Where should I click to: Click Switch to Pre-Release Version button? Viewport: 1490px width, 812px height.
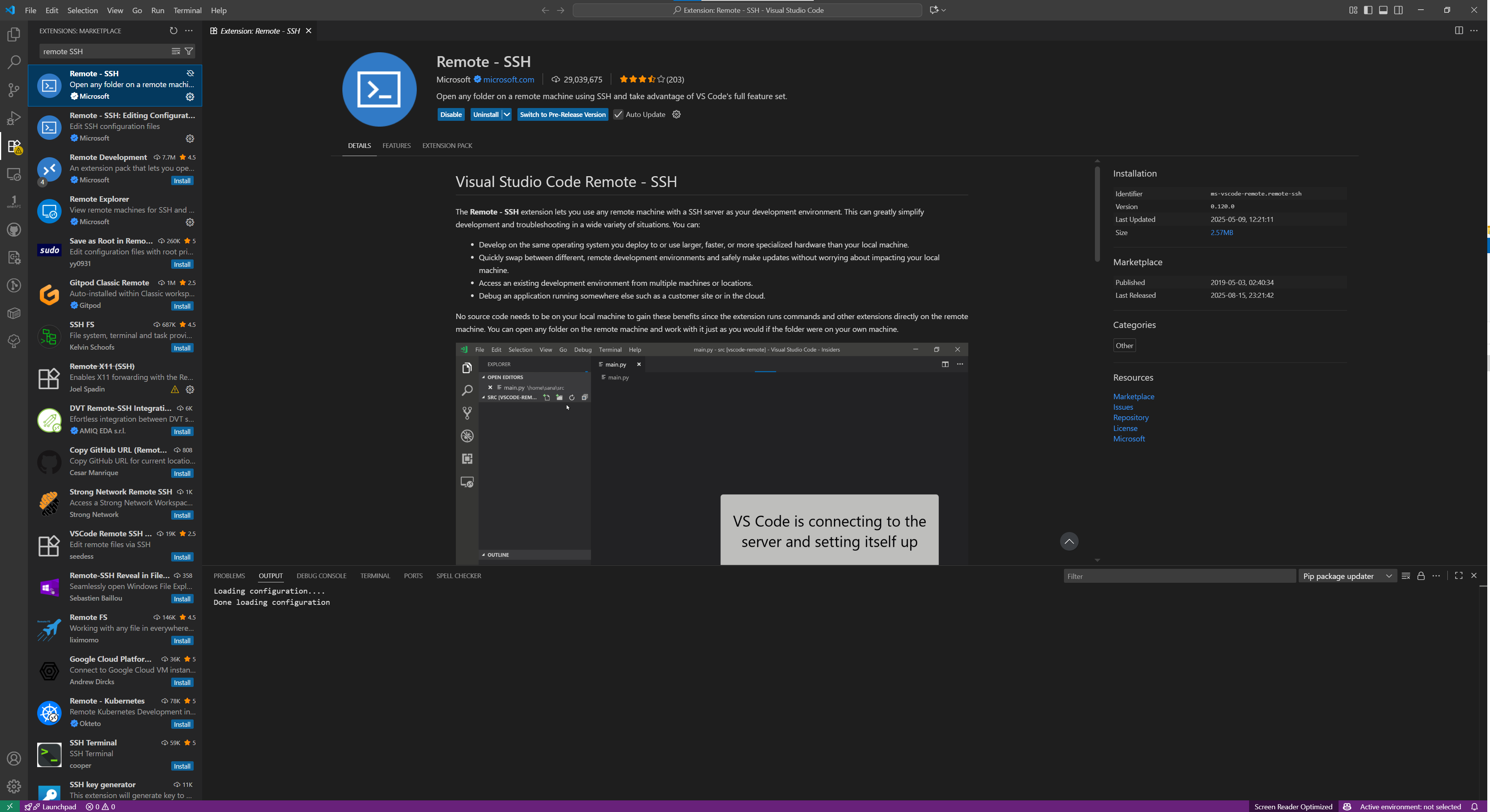tap(562, 114)
